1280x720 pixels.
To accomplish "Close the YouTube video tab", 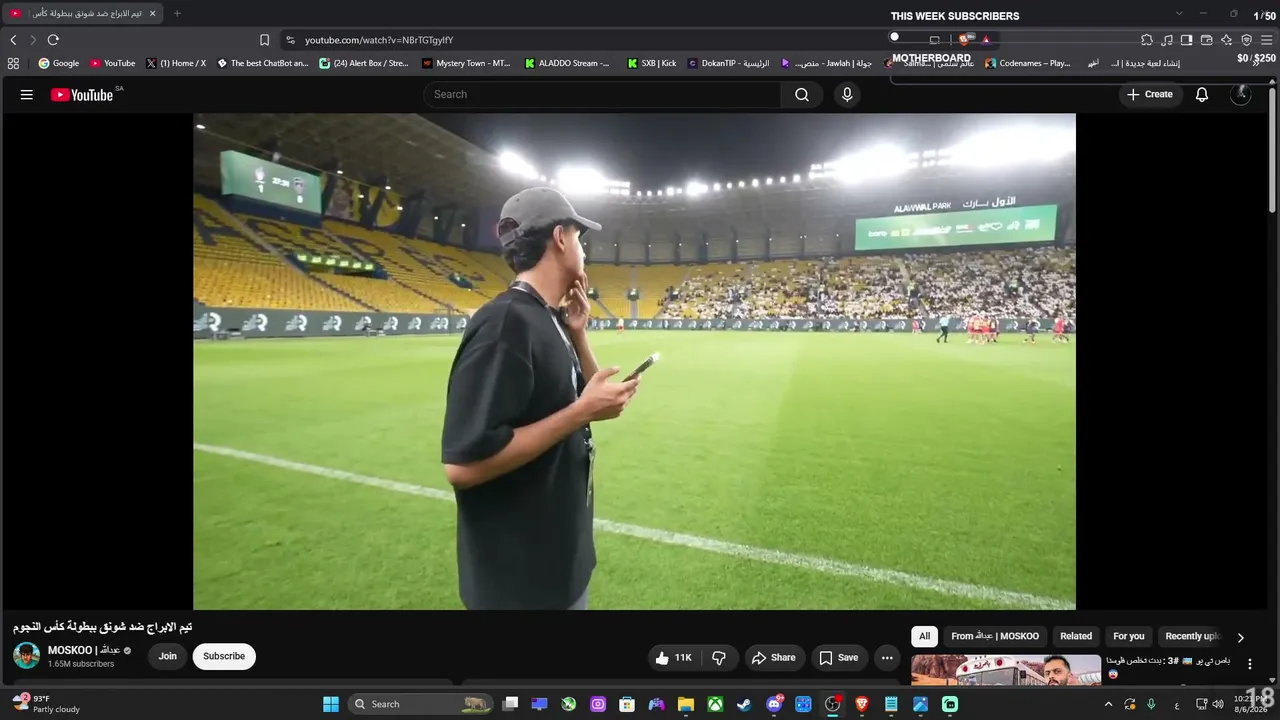I will point(152,14).
